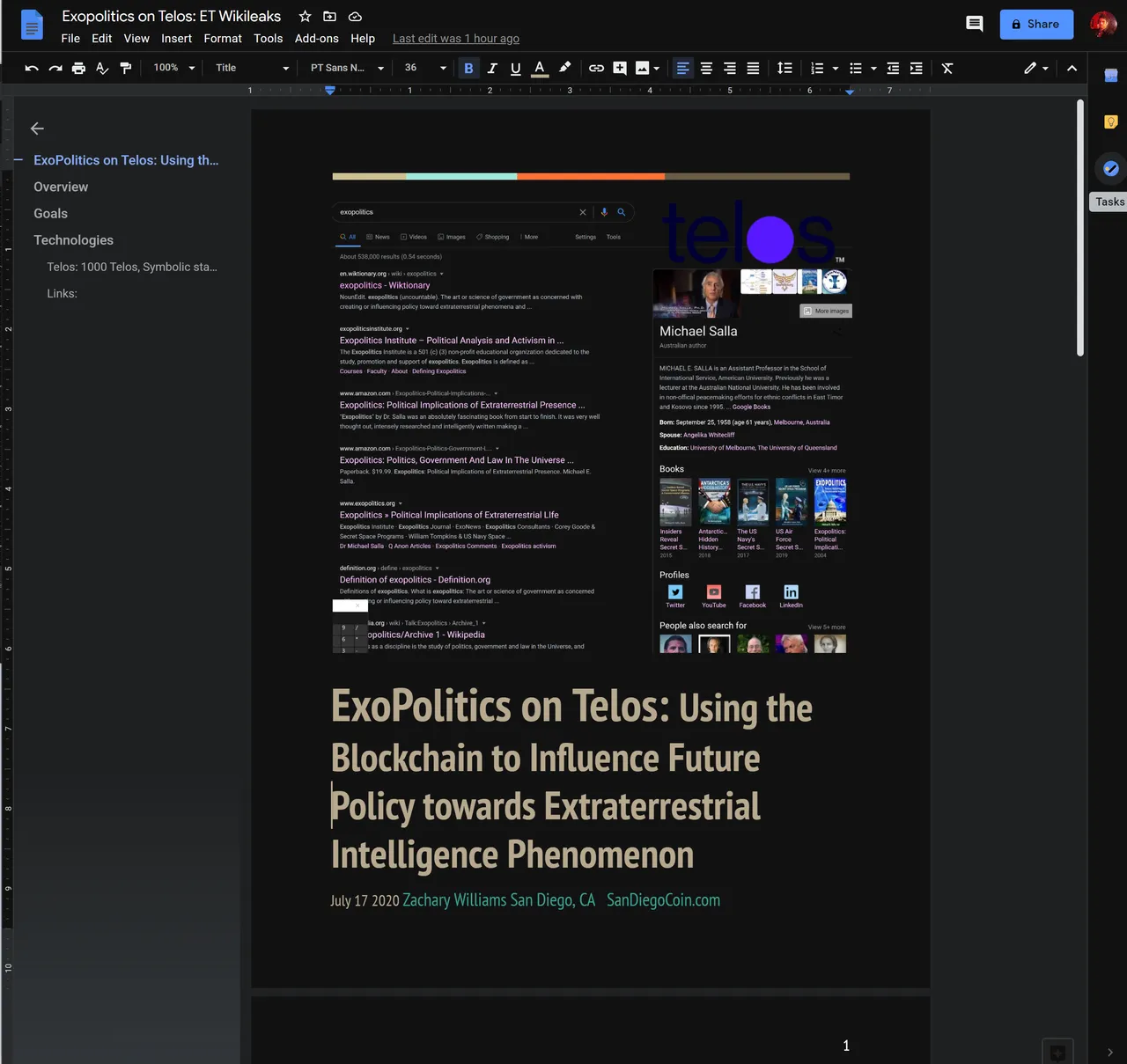Viewport: 1127px width, 1064px height.
Task: Open the font size 36 dropdown
Action: [425, 68]
